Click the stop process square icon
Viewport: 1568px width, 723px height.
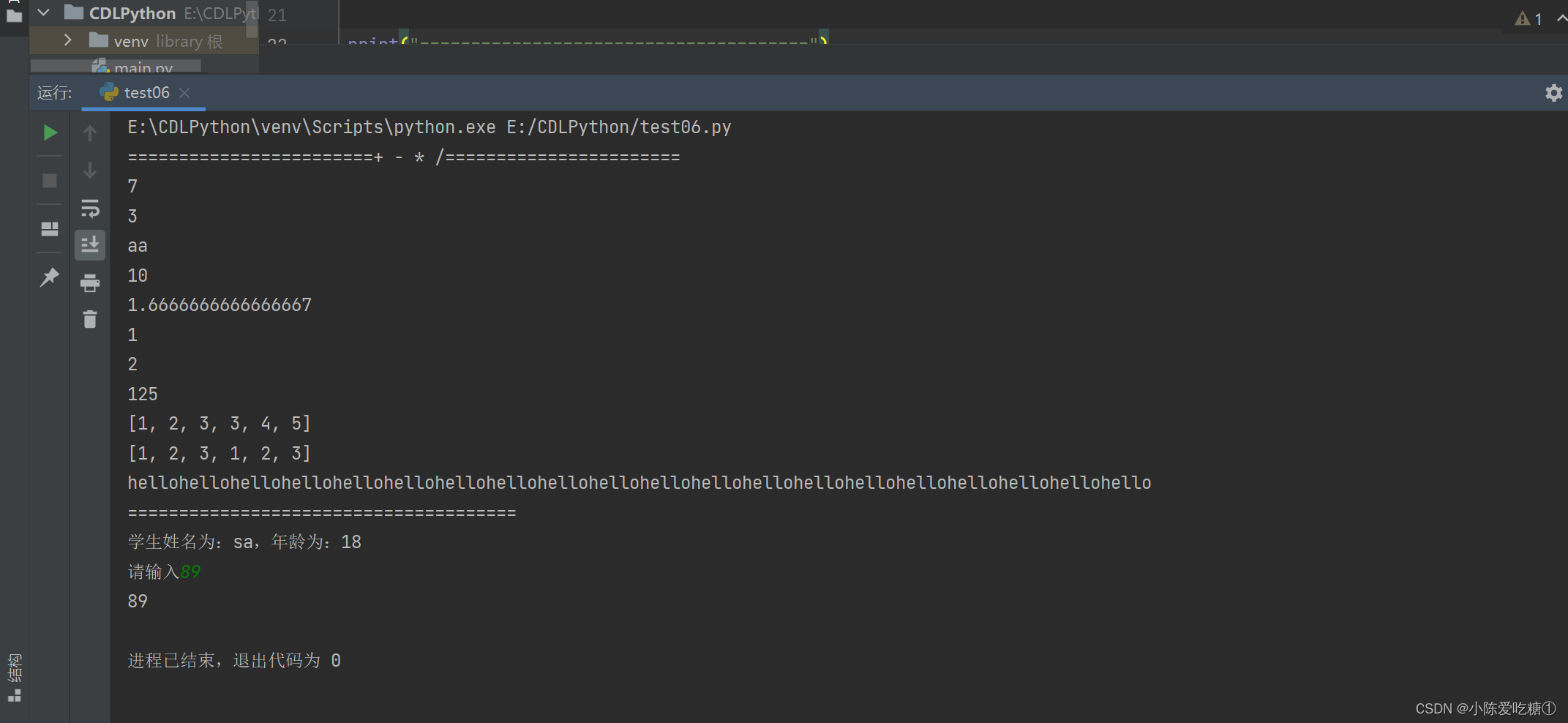click(50, 181)
